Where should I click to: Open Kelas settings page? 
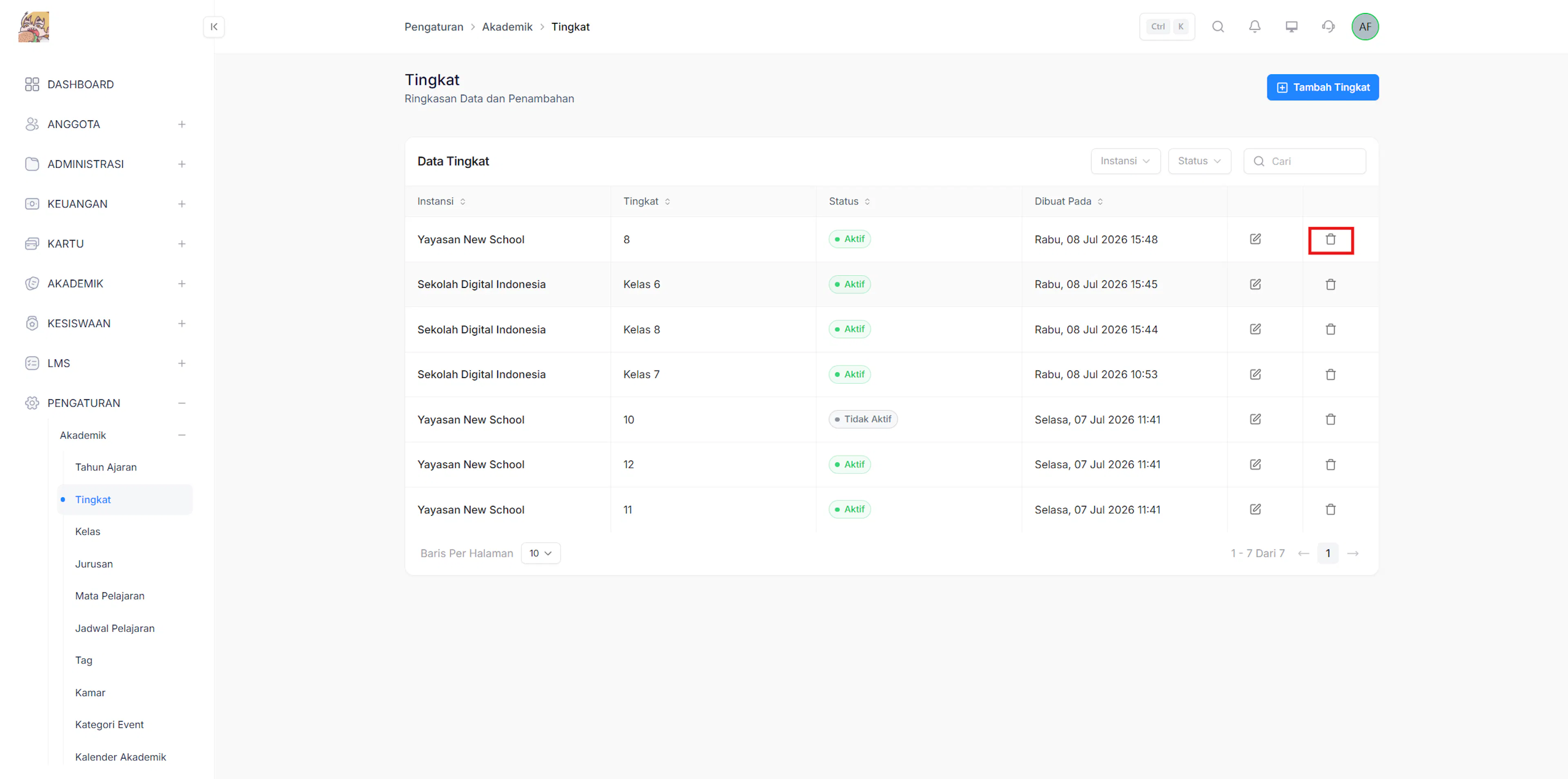(x=88, y=532)
